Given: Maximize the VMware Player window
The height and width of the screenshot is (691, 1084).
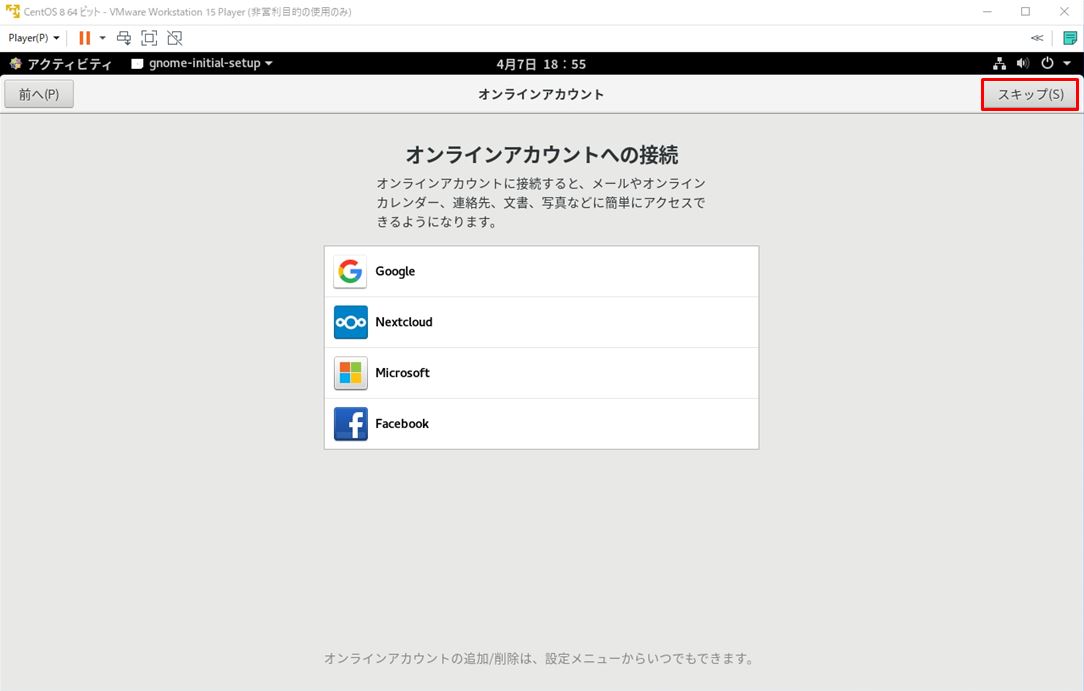Looking at the screenshot, I should 1025,12.
